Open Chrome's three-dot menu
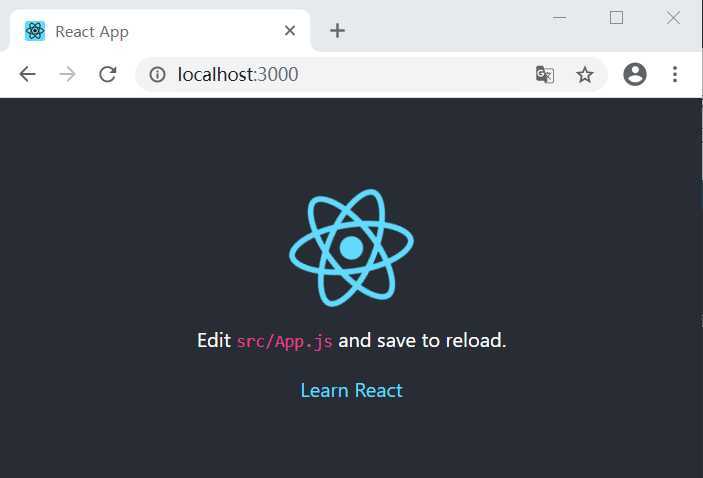This screenshot has width=703, height=478. click(675, 74)
